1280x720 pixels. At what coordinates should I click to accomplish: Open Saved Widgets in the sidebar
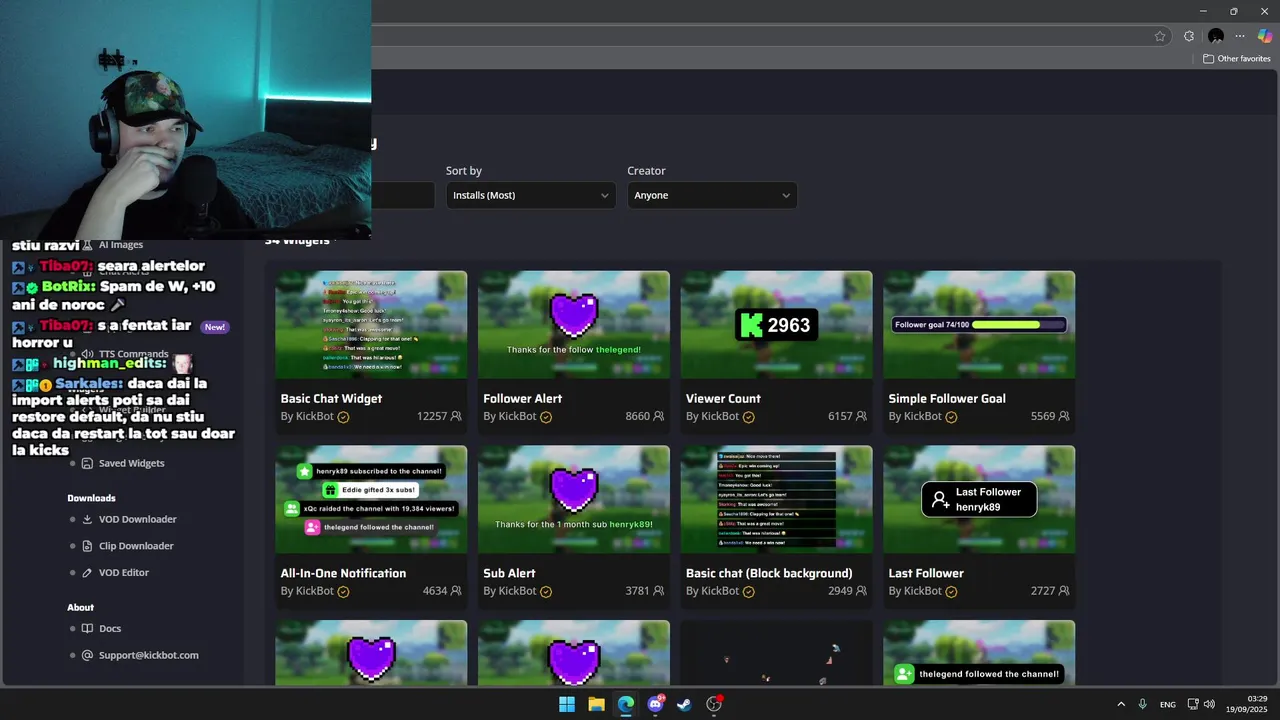point(131,463)
